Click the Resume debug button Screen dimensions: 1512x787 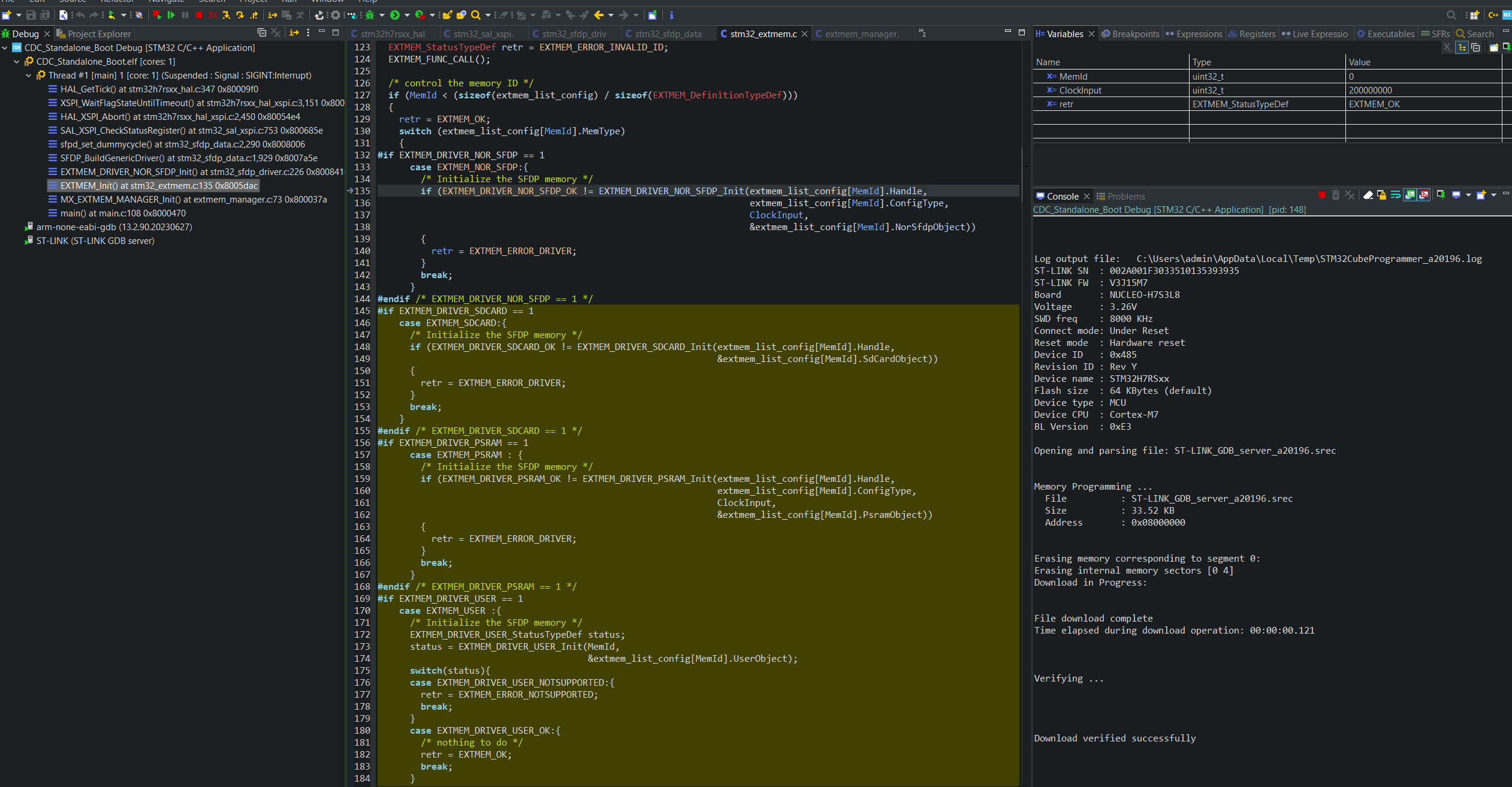(x=171, y=15)
